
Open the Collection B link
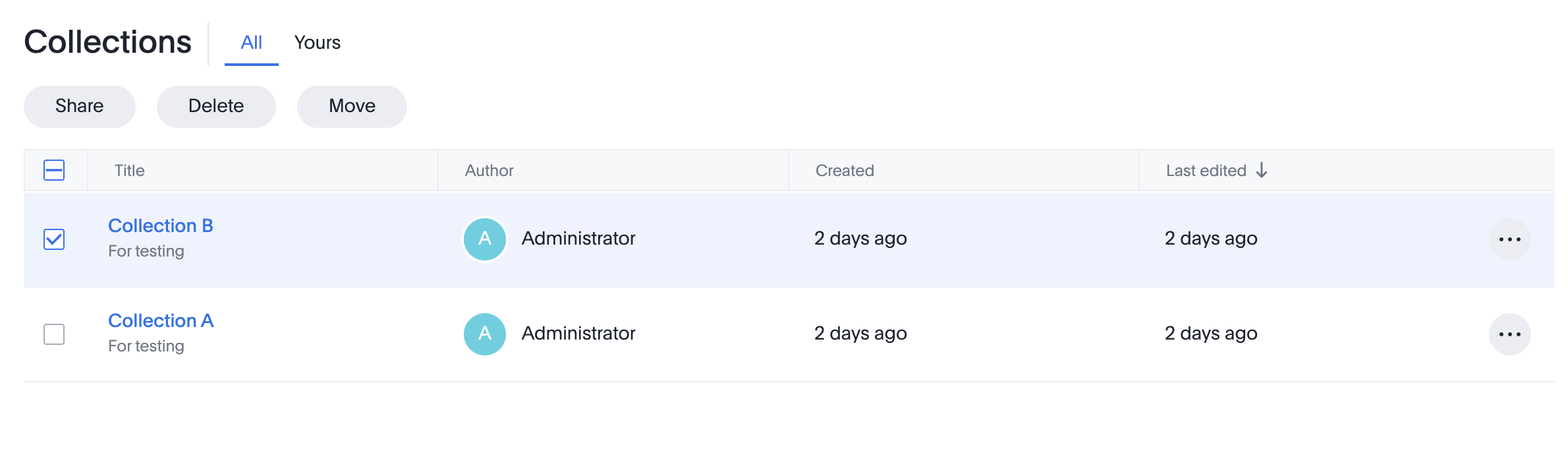(160, 226)
